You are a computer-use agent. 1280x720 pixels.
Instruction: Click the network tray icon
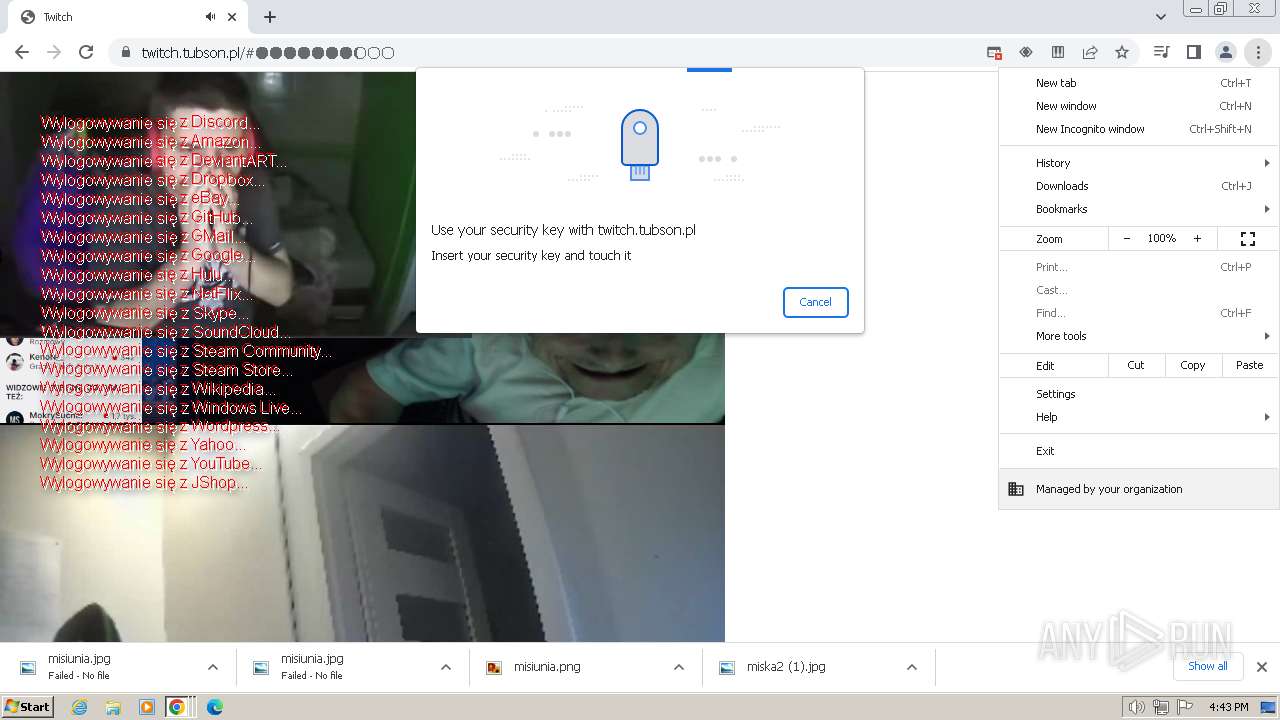click(x=1160, y=707)
